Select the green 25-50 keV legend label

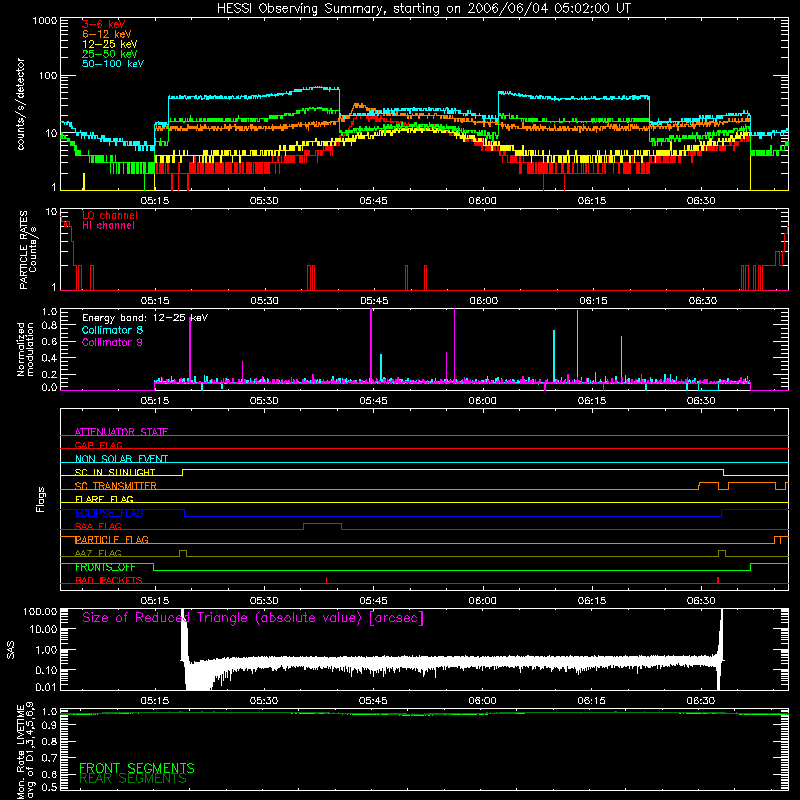[x=110, y=54]
